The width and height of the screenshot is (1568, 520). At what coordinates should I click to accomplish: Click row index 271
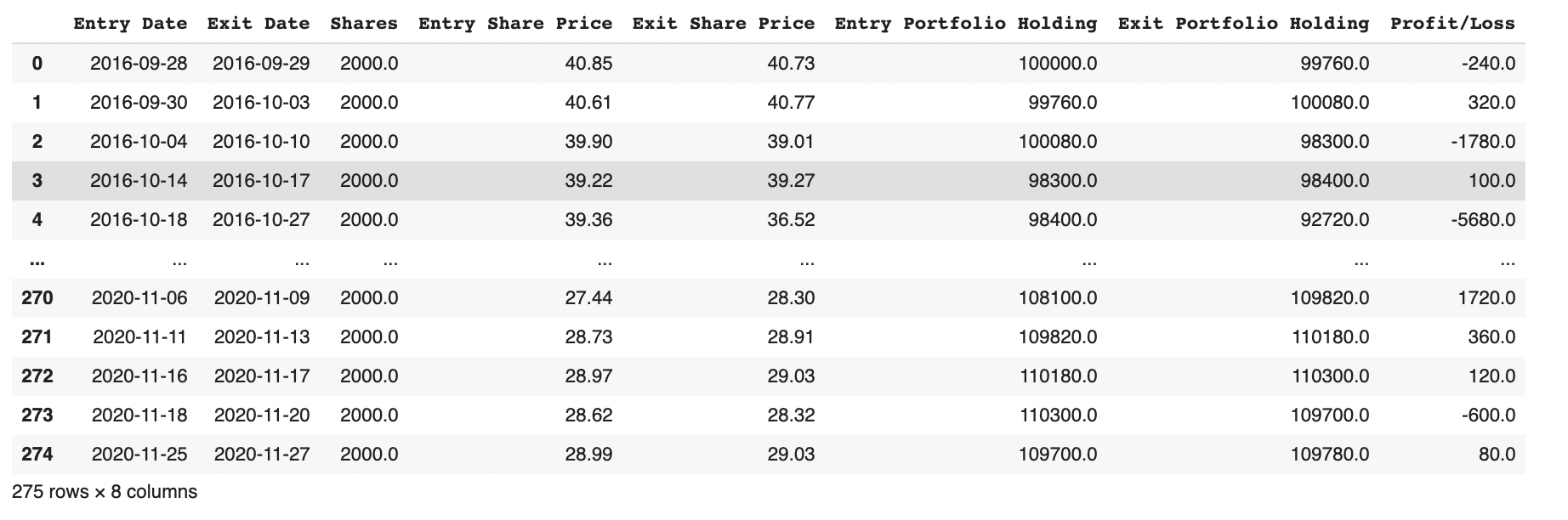pos(37,337)
